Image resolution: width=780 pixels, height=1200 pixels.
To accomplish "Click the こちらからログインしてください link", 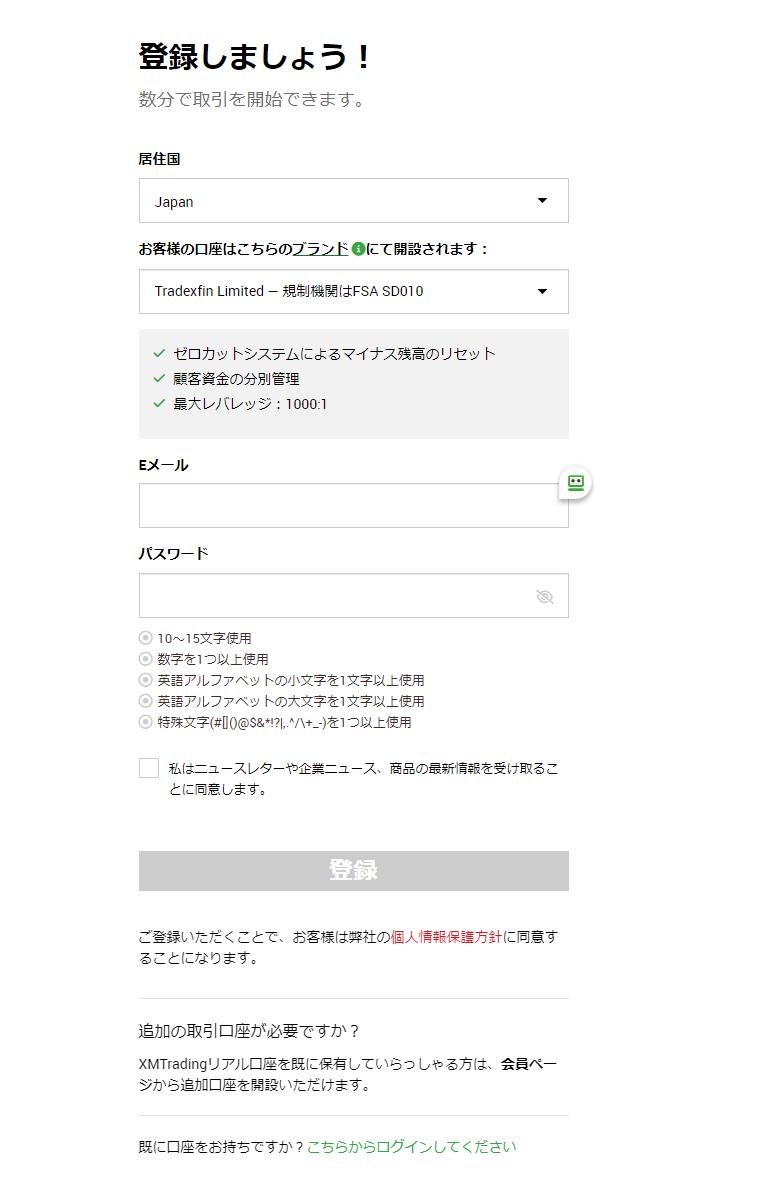I will (412, 1147).
